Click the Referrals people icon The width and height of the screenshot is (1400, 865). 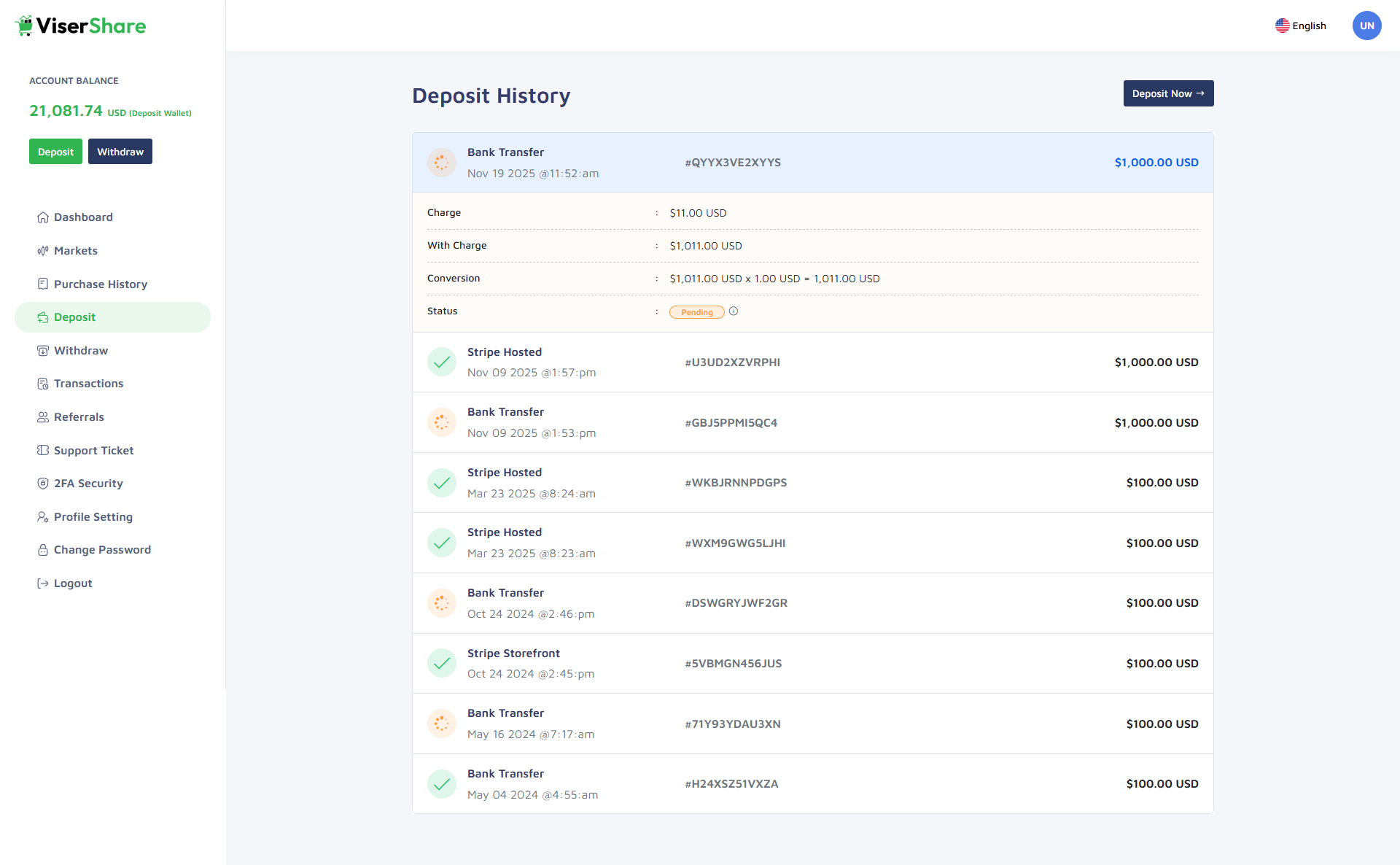pyautogui.click(x=43, y=417)
